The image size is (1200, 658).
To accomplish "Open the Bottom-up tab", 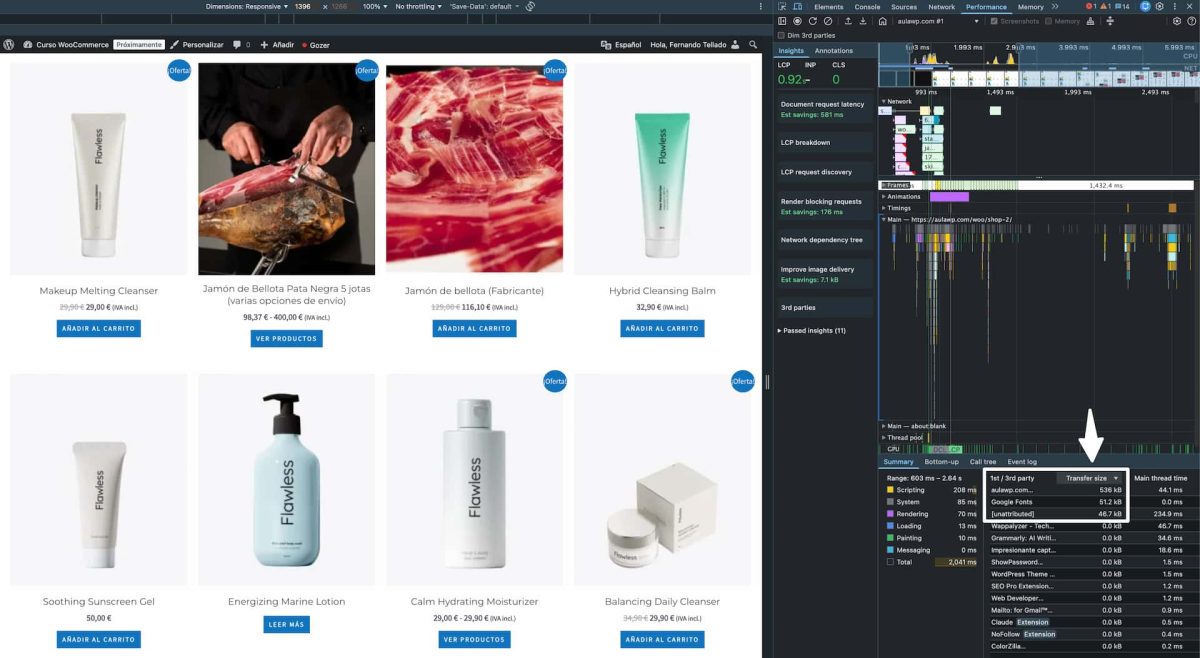I will (941, 461).
